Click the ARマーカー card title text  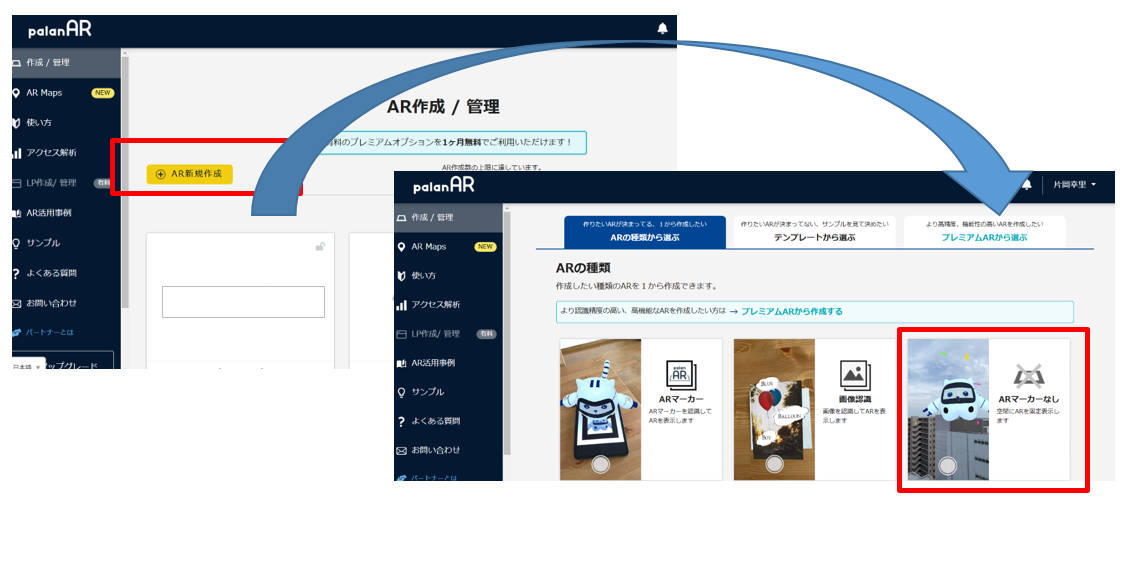[x=681, y=399]
